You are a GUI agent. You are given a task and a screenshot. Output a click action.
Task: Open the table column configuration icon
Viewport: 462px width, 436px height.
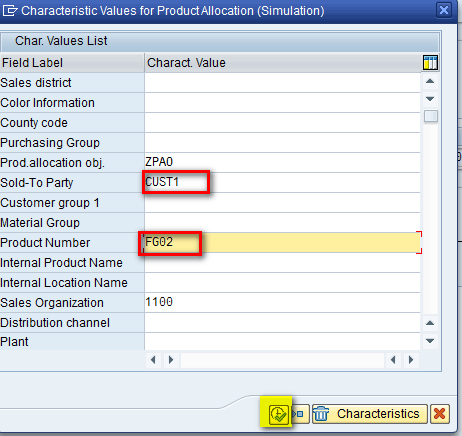[x=430, y=63]
